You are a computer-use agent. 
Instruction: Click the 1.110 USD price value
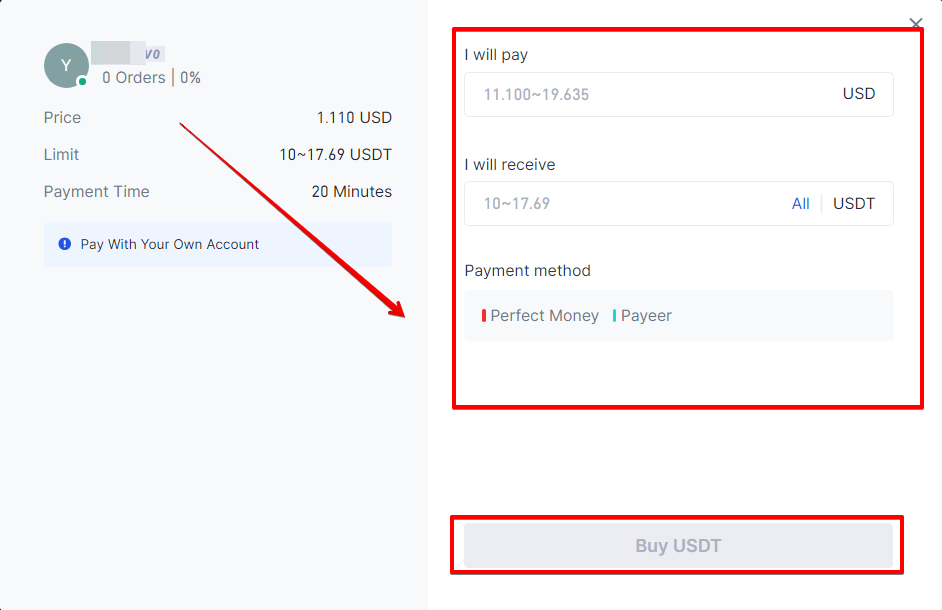[354, 117]
